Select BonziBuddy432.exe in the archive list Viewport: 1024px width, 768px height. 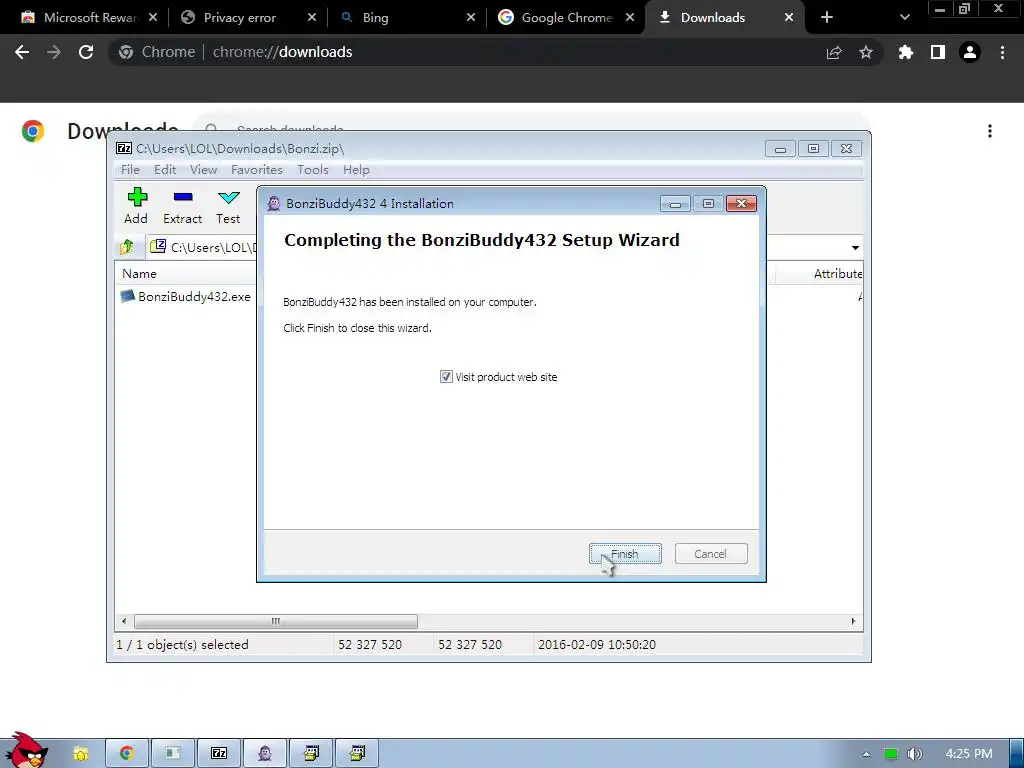click(x=186, y=296)
